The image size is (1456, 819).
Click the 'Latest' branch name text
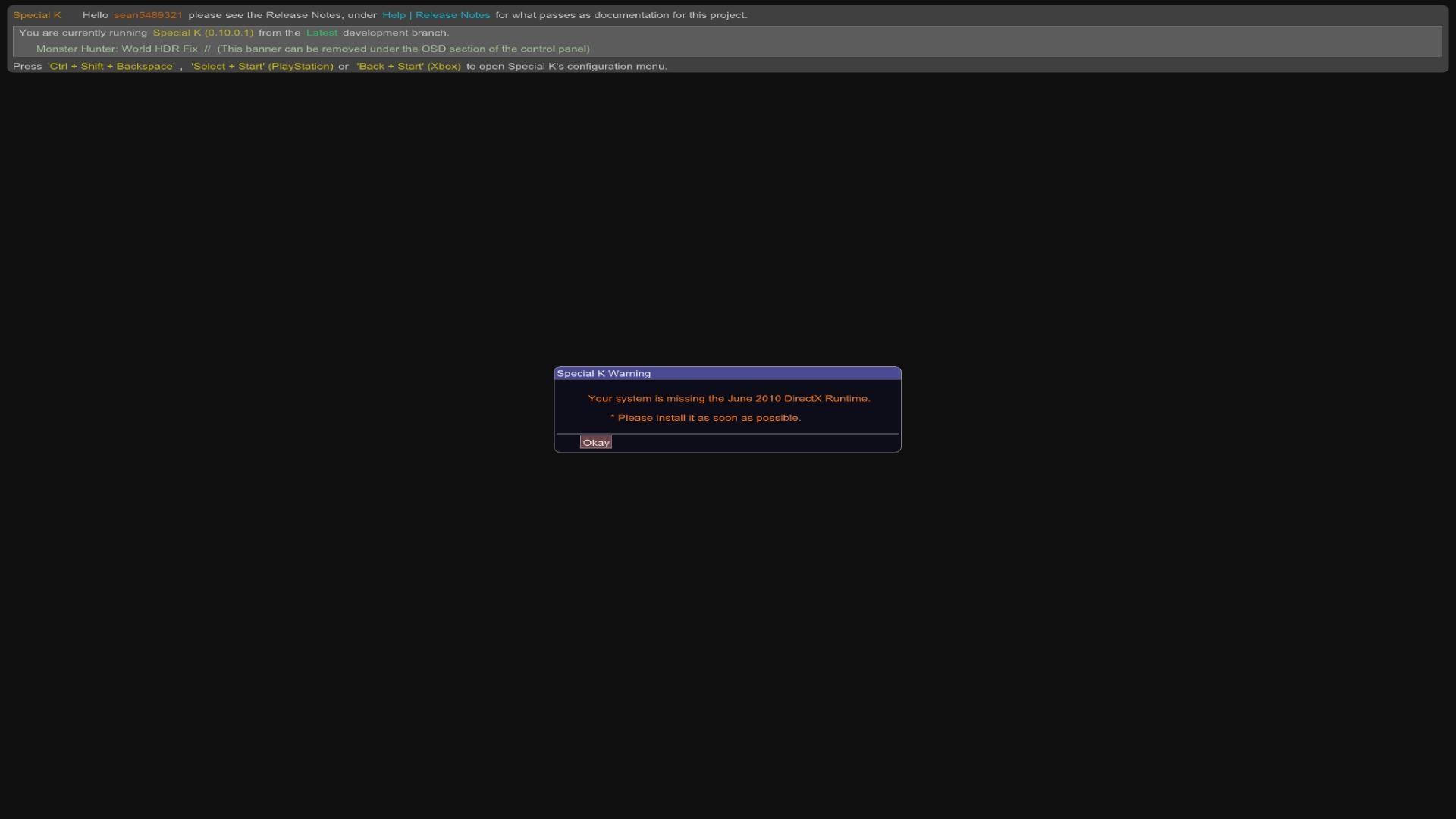[x=322, y=33]
